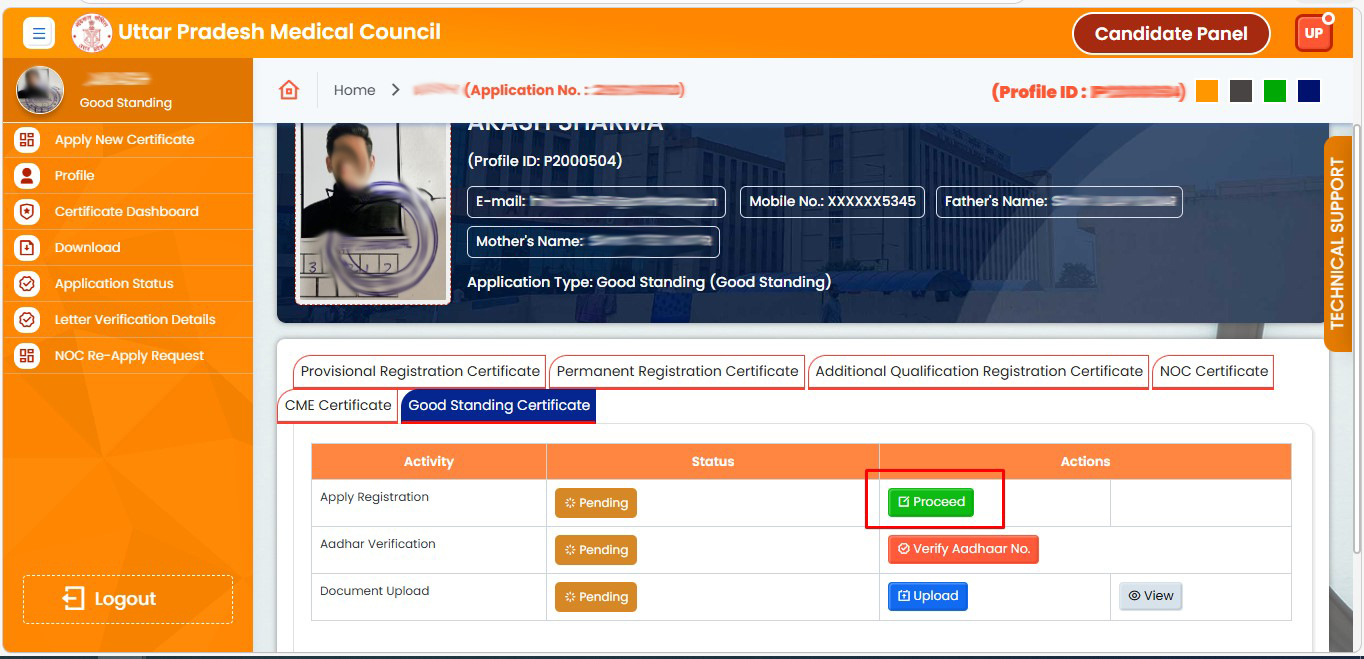The height and width of the screenshot is (659, 1364).
Task: Choose the green theme color swatch
Action: click(x=1274, y=91)
